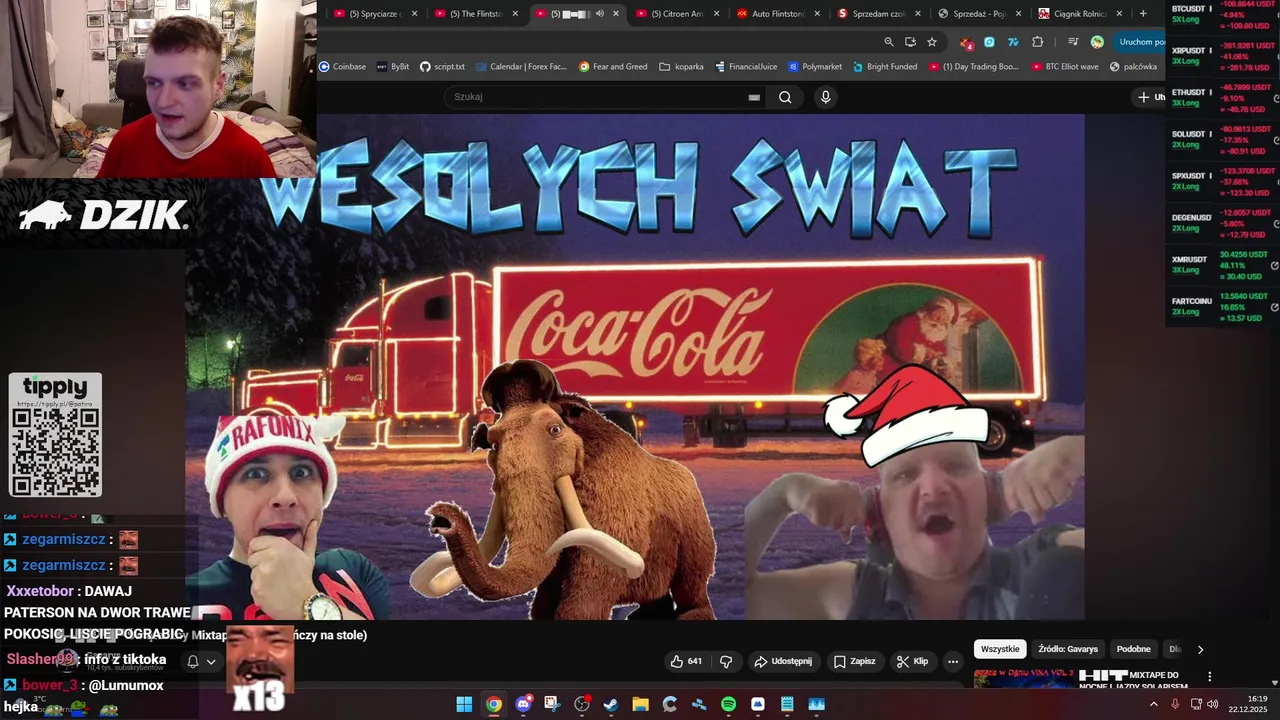
Task: Click the Uruchom ponownie update button
Action: pyautogui.click(x=1139, y=42)
